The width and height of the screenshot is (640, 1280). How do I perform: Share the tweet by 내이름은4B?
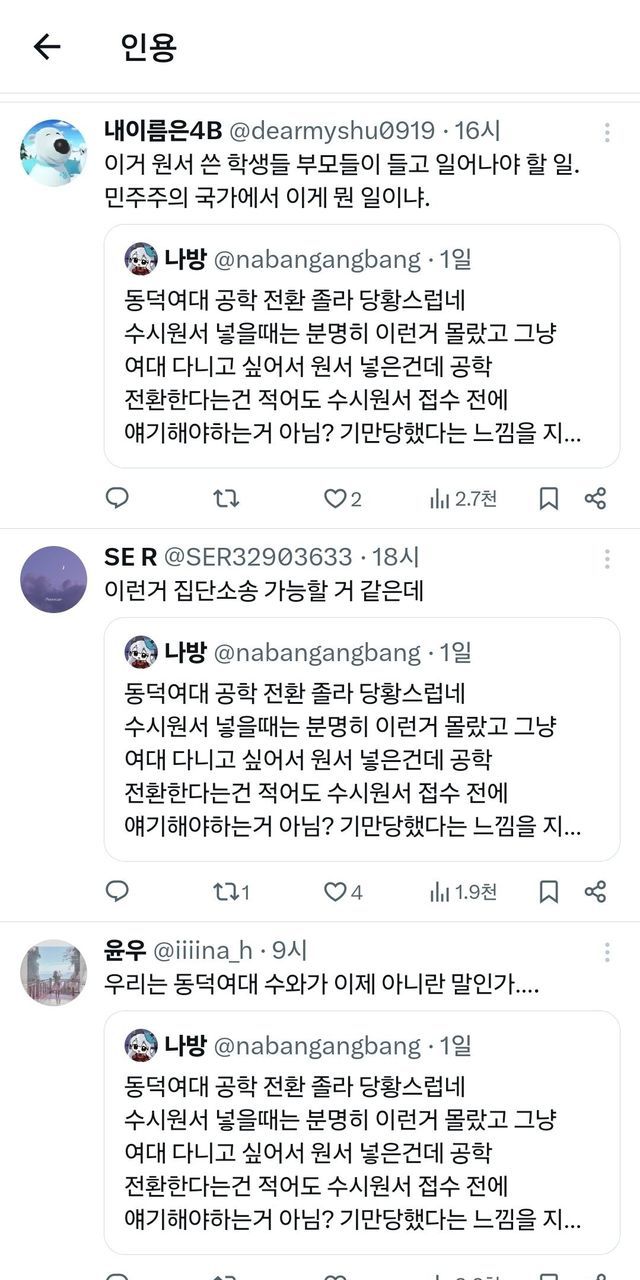(x=595, y=498)
